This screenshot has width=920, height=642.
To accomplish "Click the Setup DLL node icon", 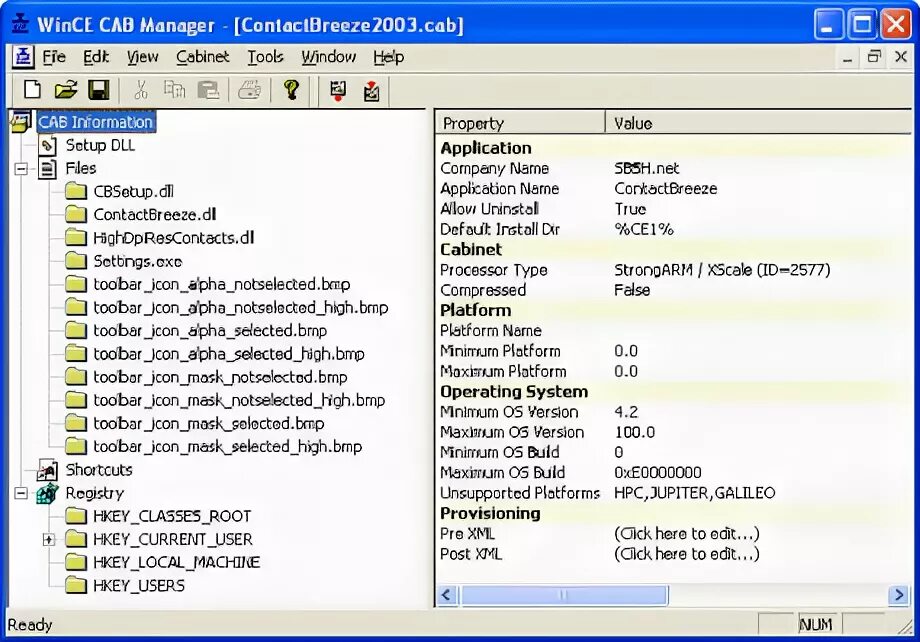I will point(48,145).
